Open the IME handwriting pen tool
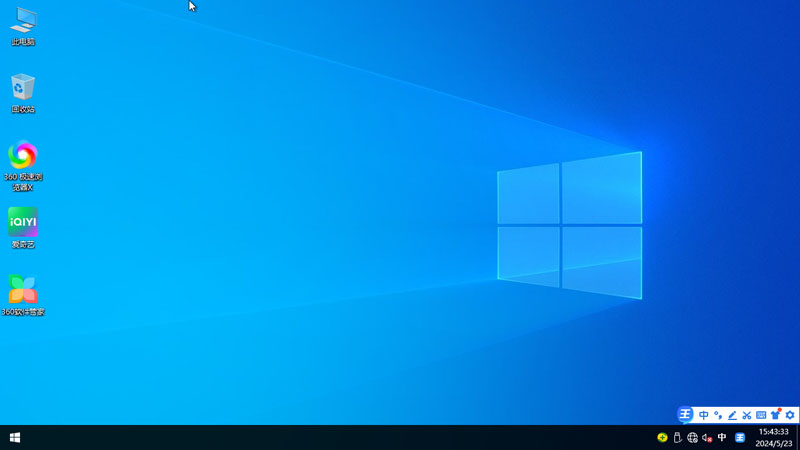The image size is (800, 450). pos(732,415)
